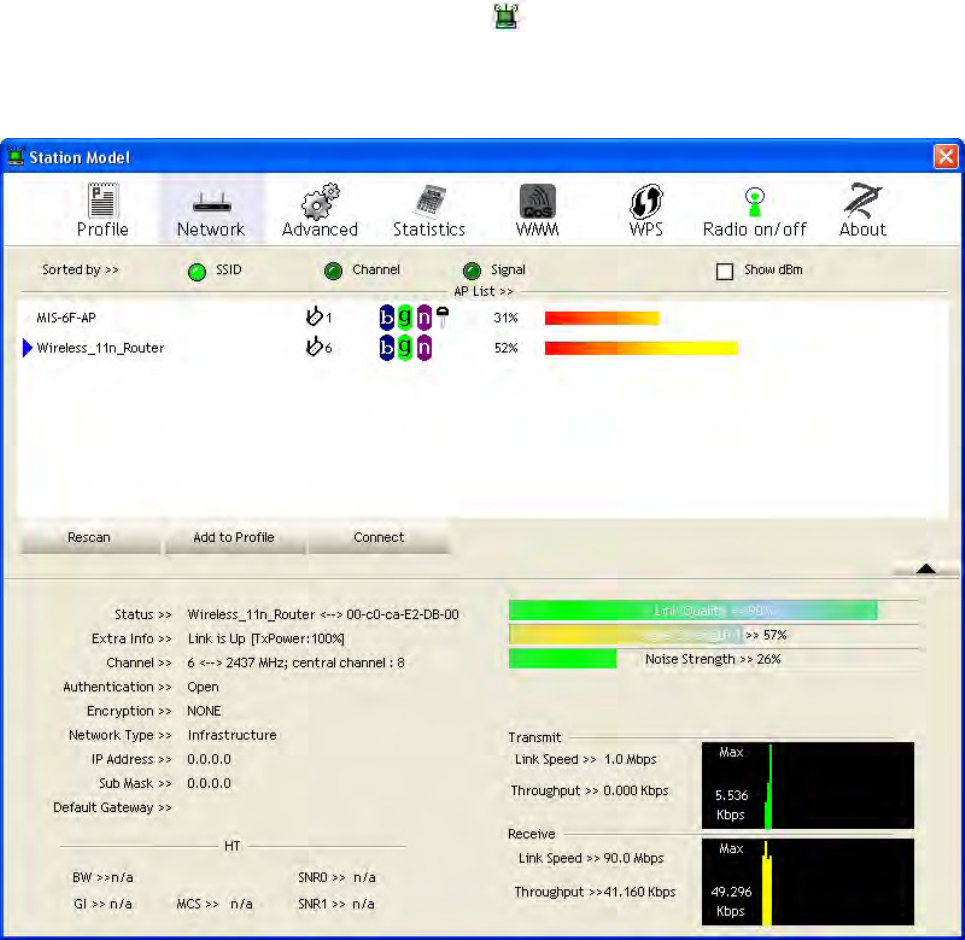The width and height of the screenshot is (965, 940).
Task: Open the WMM QoS icon
Action: (x=537, y=201)
